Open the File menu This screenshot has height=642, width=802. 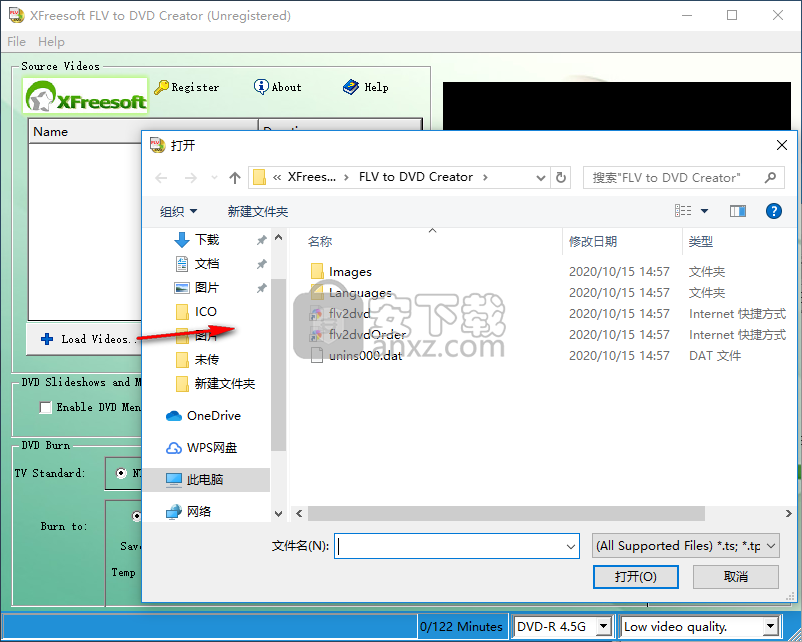coord(16,42)
